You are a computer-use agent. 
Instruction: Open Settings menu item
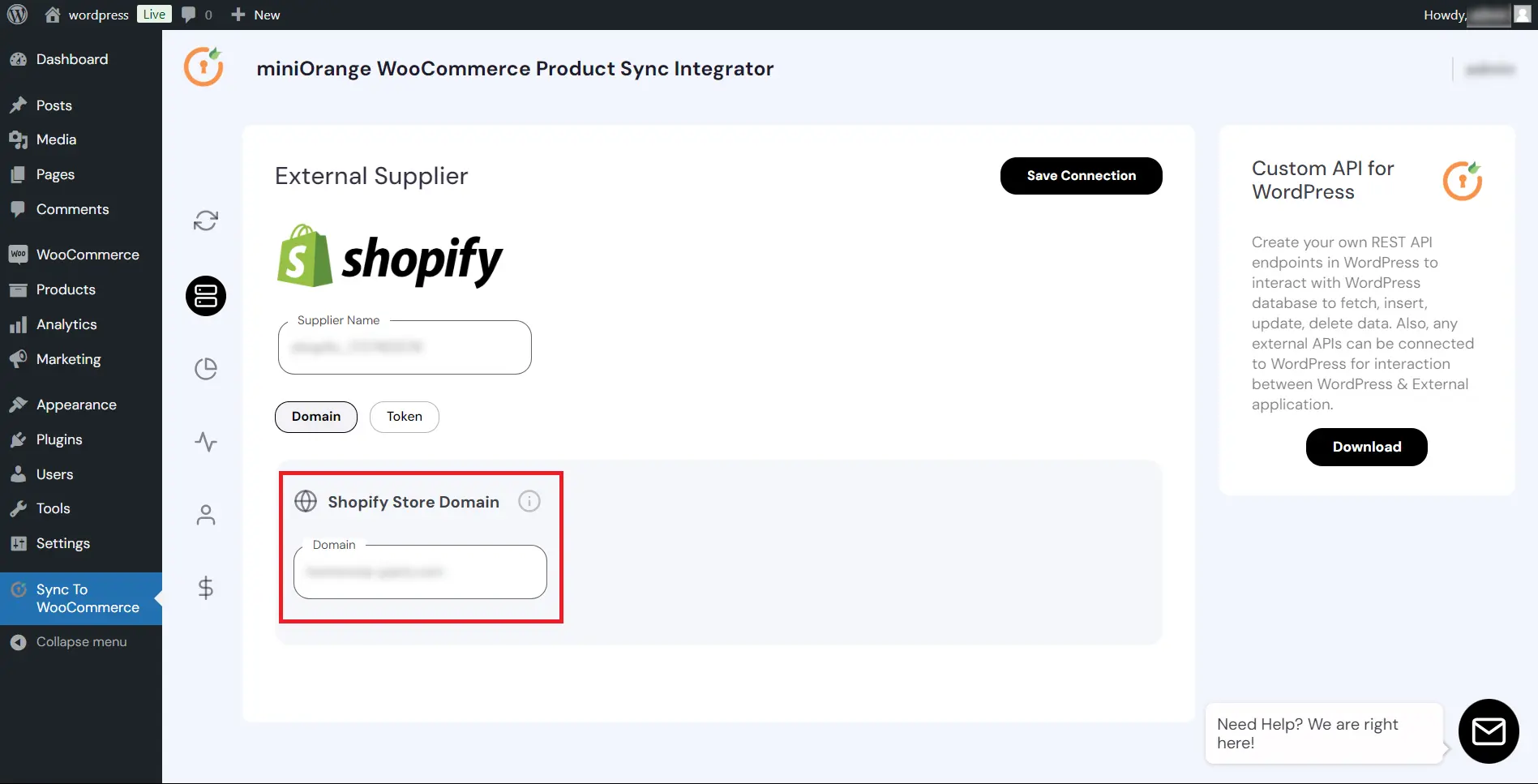(x=81, y=543)
